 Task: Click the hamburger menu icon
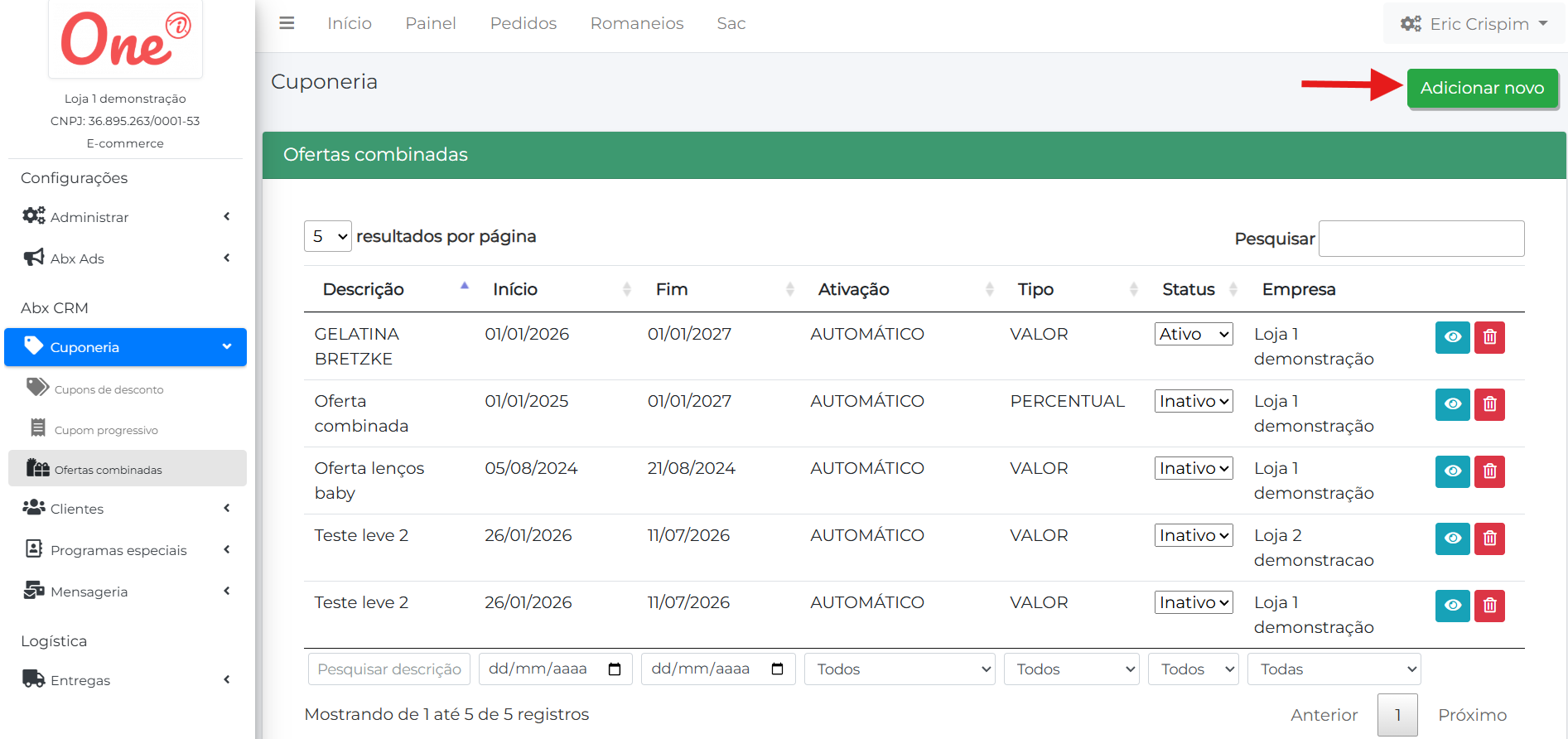coord(287,23)
